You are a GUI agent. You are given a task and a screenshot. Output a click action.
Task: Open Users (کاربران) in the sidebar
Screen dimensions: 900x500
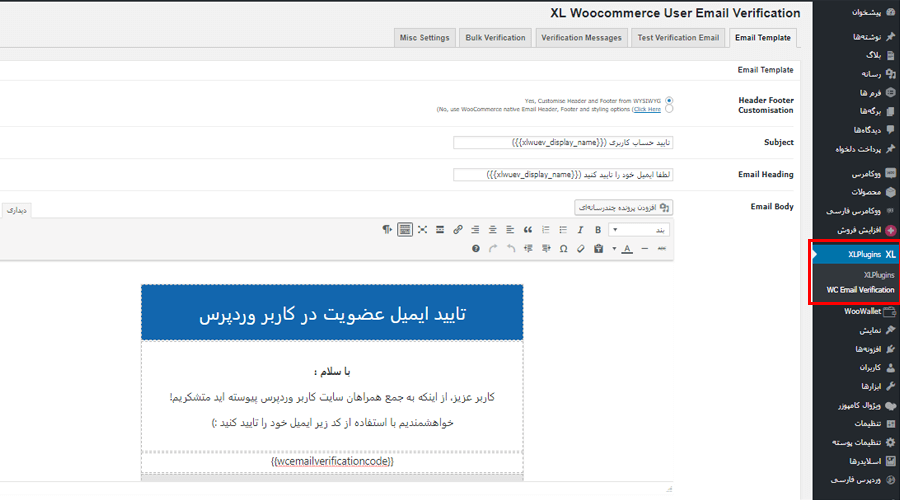tap(870, 367)
